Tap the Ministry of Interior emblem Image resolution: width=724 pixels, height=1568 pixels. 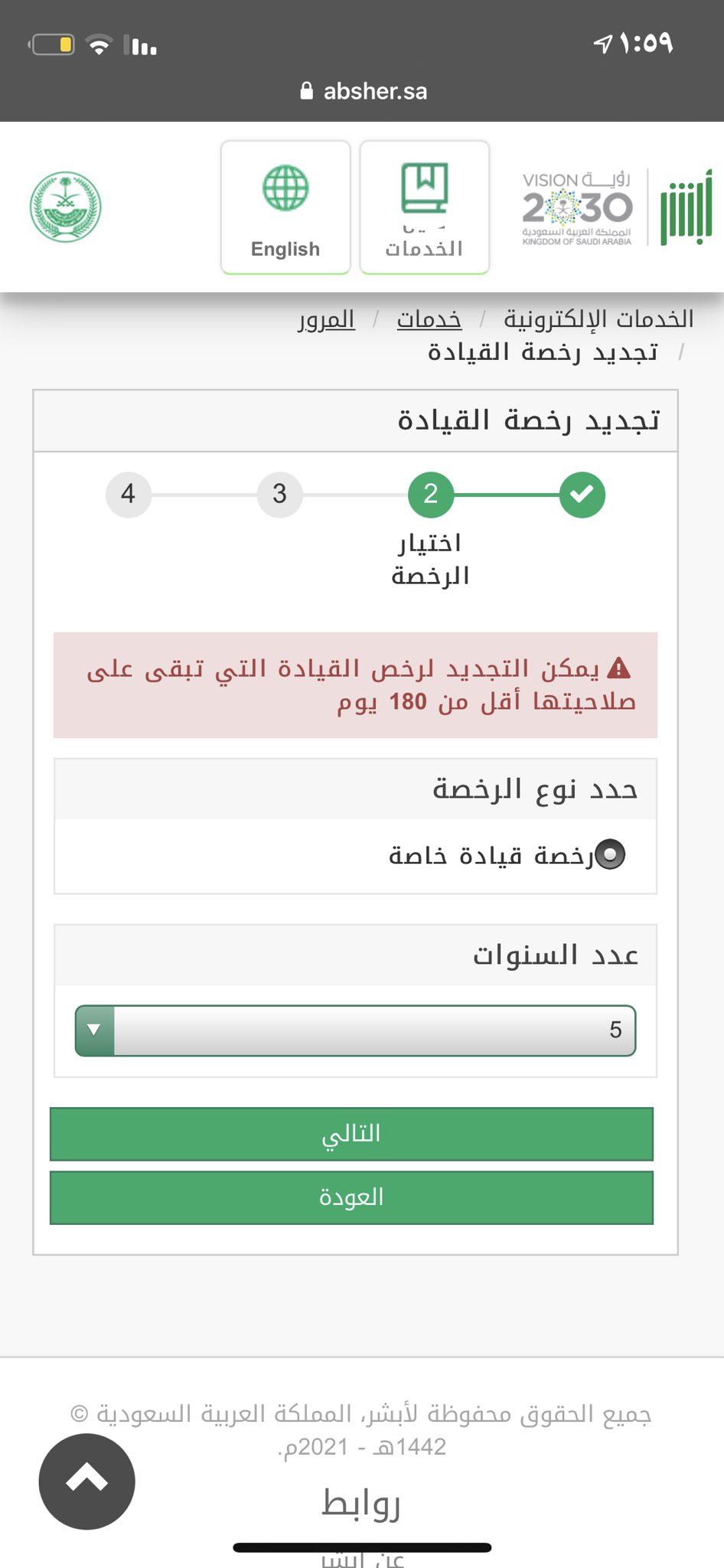pos(65,207)
